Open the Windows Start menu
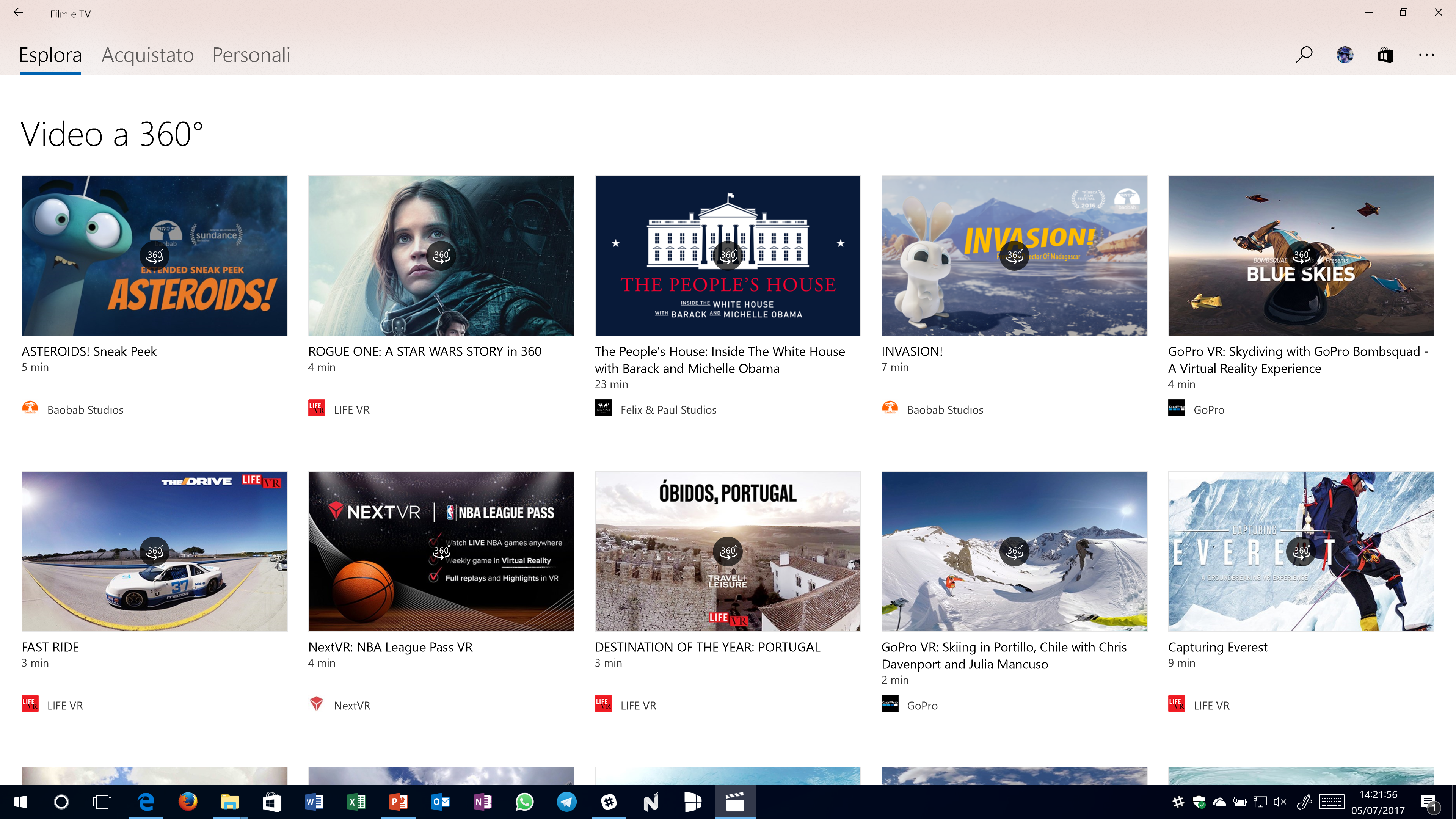 click(20, 802)
